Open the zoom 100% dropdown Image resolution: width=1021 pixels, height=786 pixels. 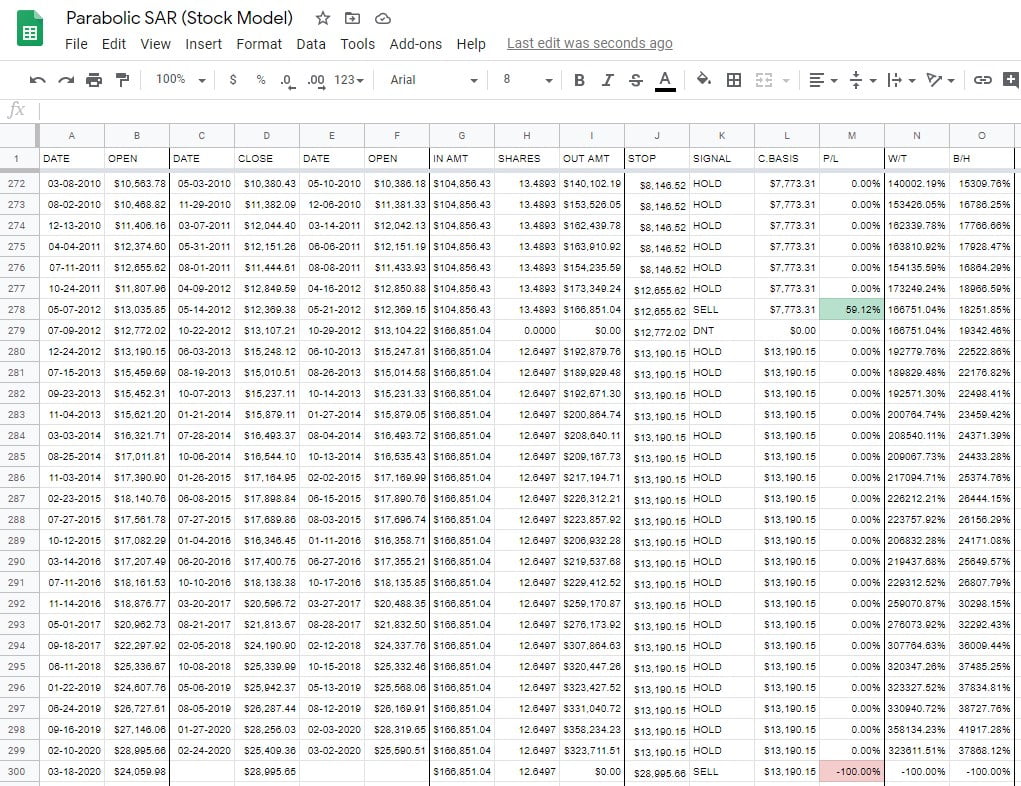180,80
